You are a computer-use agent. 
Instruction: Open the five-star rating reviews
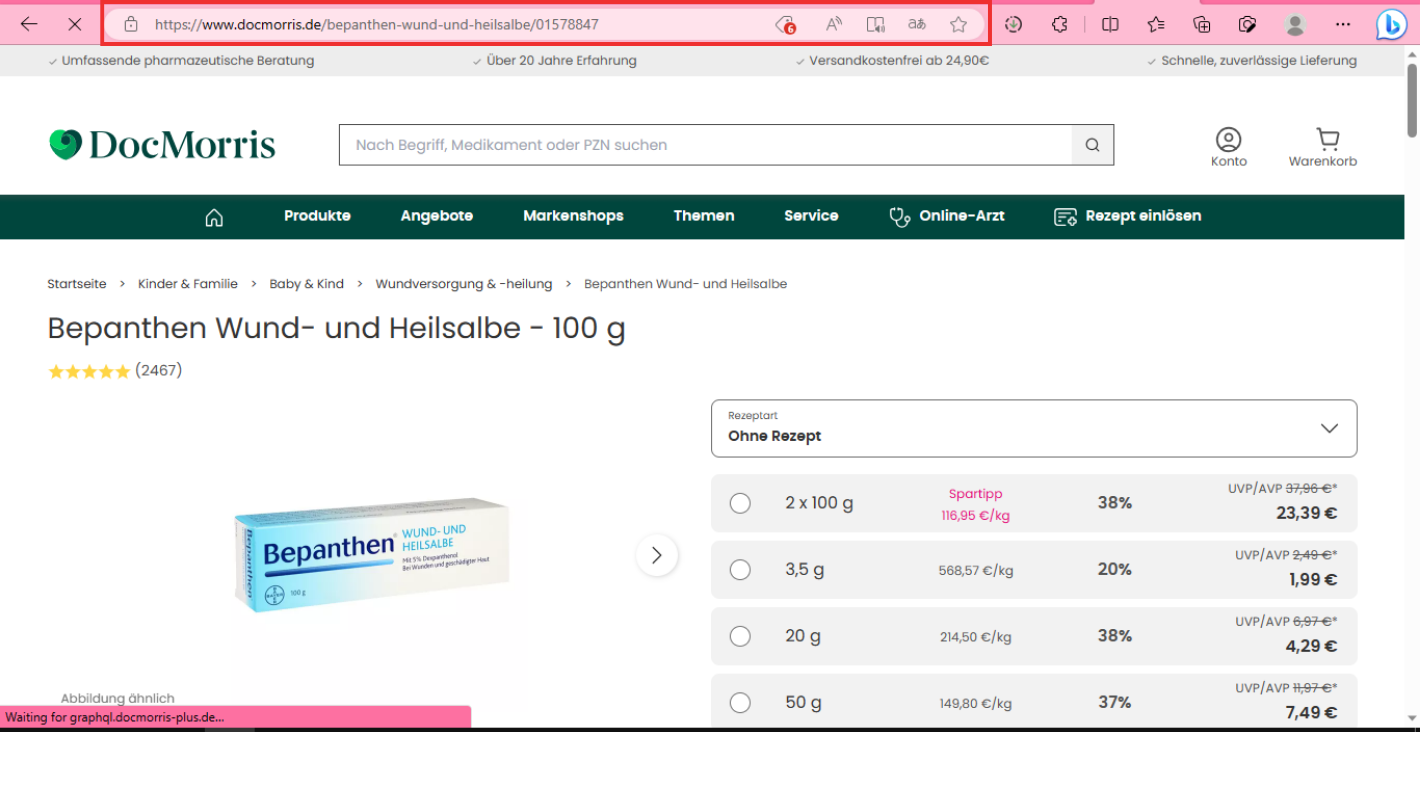pyautogui.click(x=89, y=371)
